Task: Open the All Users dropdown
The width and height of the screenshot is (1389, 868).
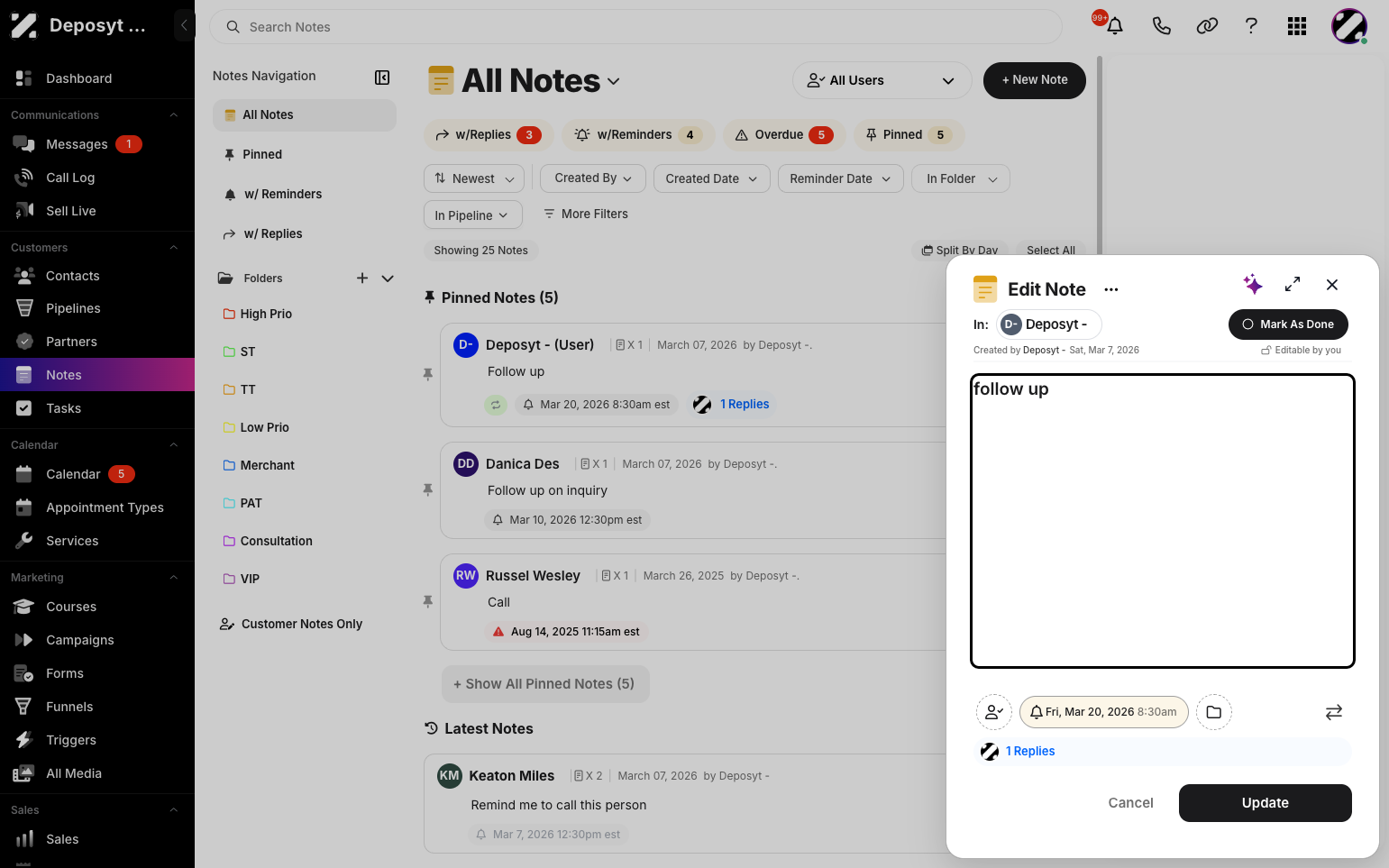Action: click(882, 80)
